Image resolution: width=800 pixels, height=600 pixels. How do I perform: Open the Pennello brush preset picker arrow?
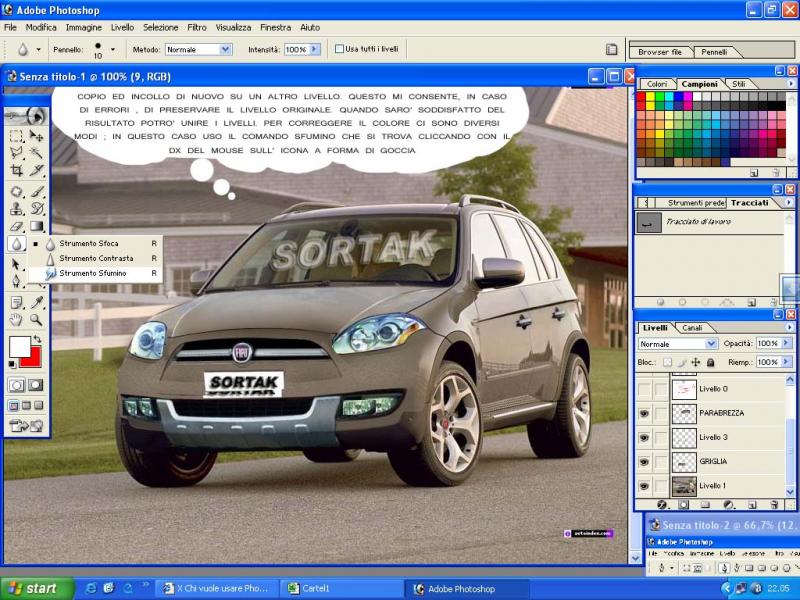(x=113, y=50)
